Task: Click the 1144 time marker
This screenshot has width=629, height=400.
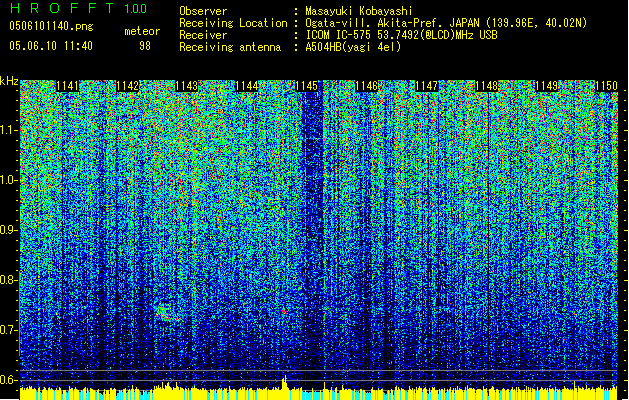Action: click(247, 86)
